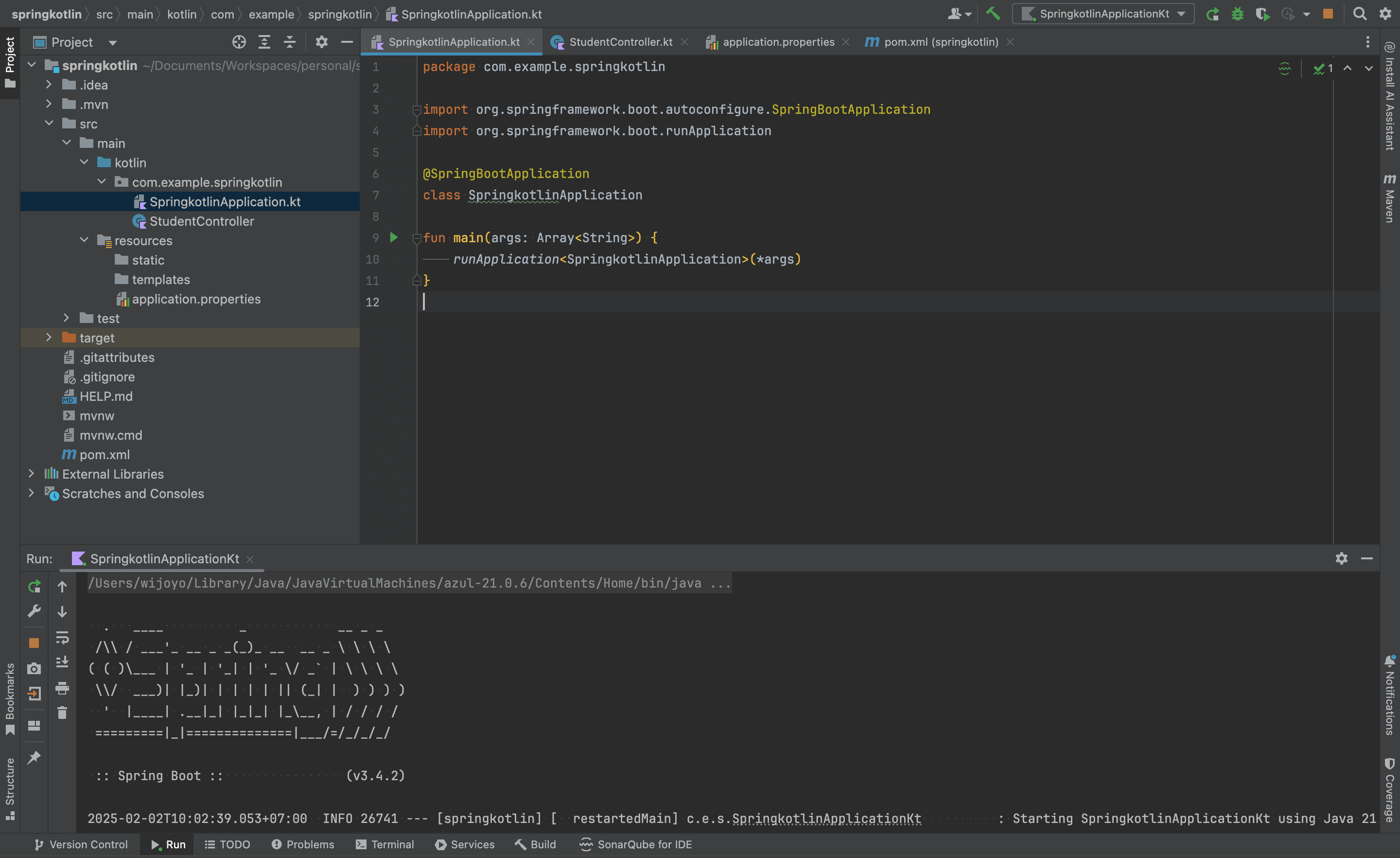The height and width of the screenshot is (858, 1400).
Task: Collapse the src folder
Action: point(48,124)
